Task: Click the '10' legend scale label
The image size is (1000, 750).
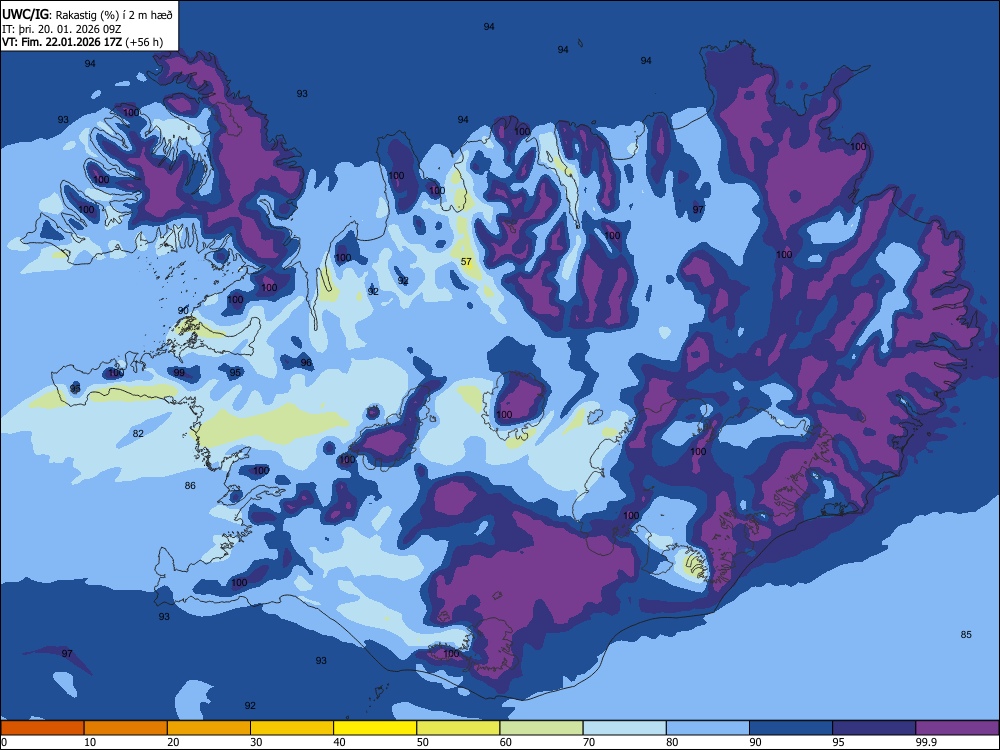Action: coord(90,742)
